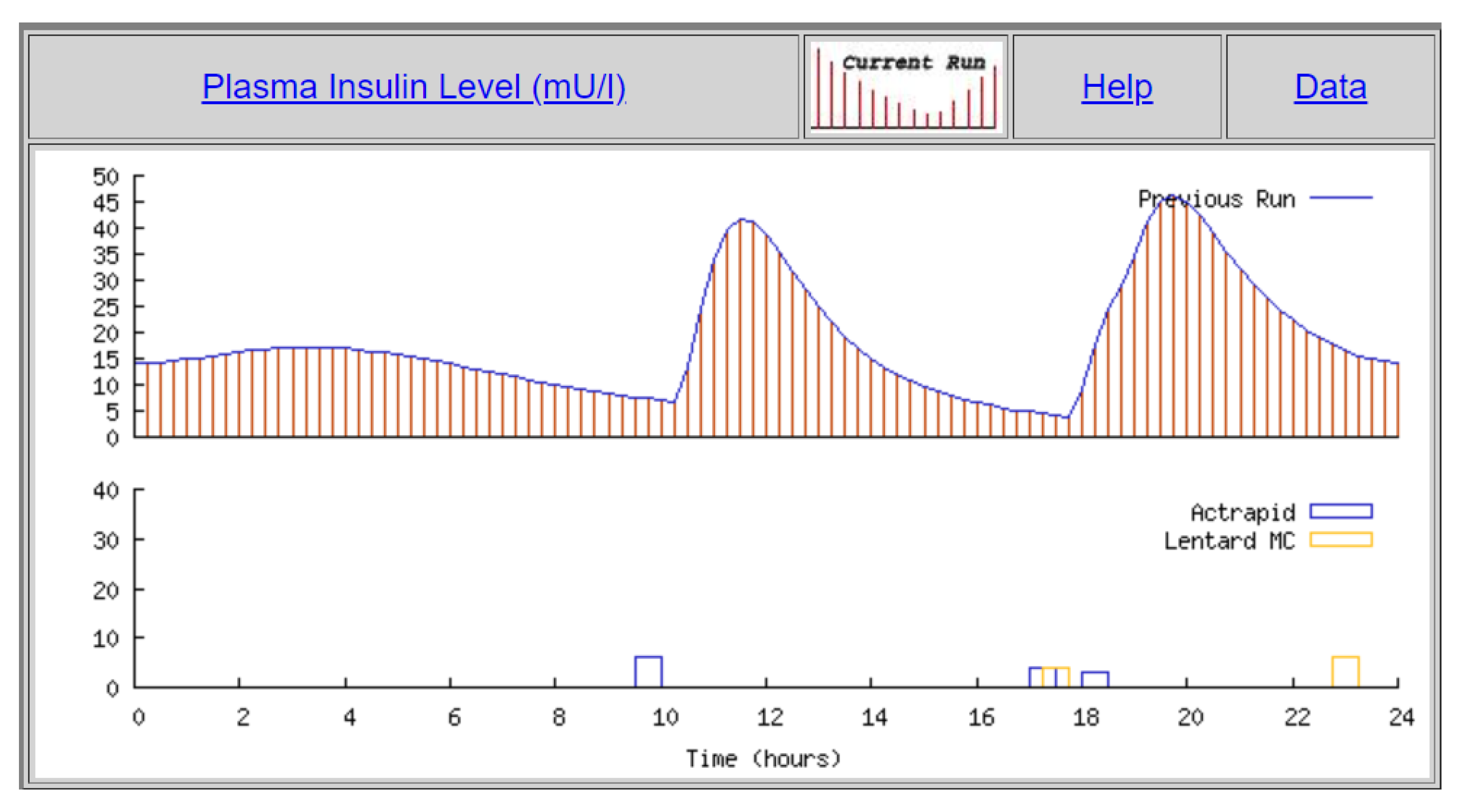Click the insulin curve peak near hour 11.5
Image resolution: width=1464 pixels, height=812 pixels.
click(742, 219)
